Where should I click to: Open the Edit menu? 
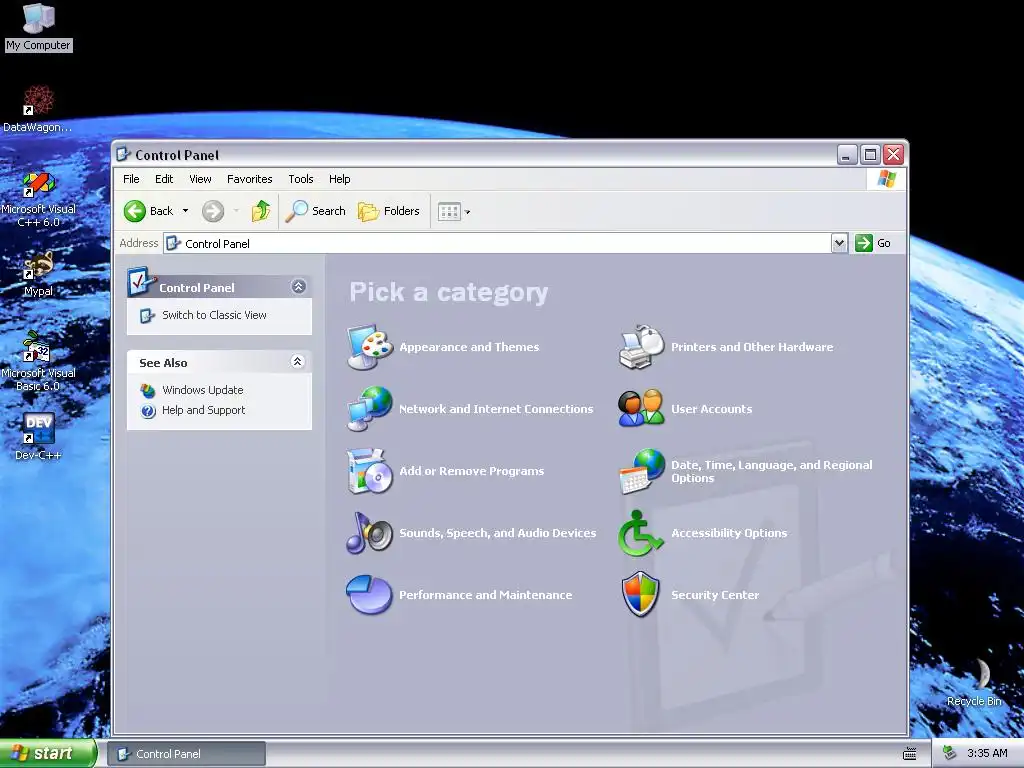tap(164, 179)
